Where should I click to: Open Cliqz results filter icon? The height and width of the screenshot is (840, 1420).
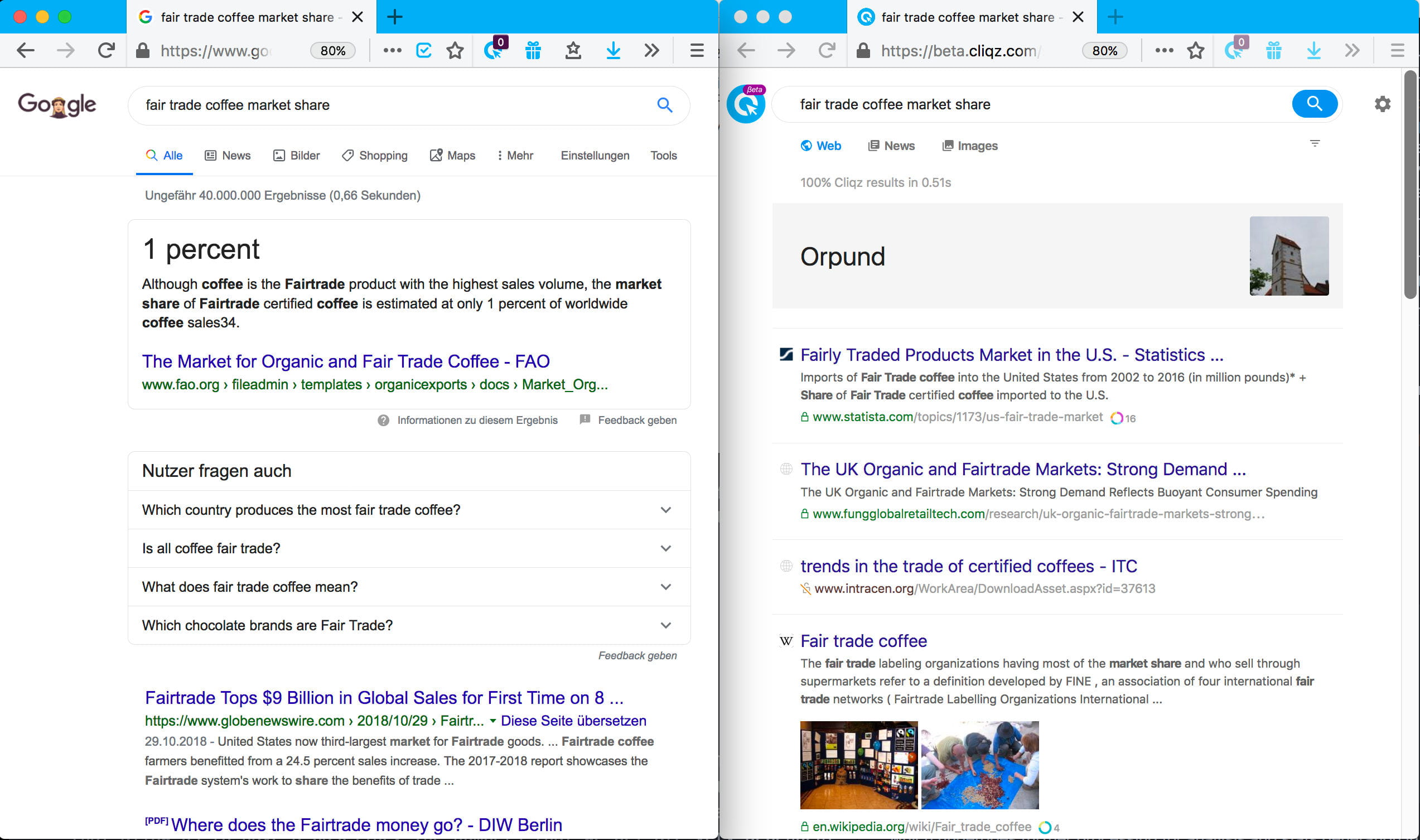[1315, 144]
